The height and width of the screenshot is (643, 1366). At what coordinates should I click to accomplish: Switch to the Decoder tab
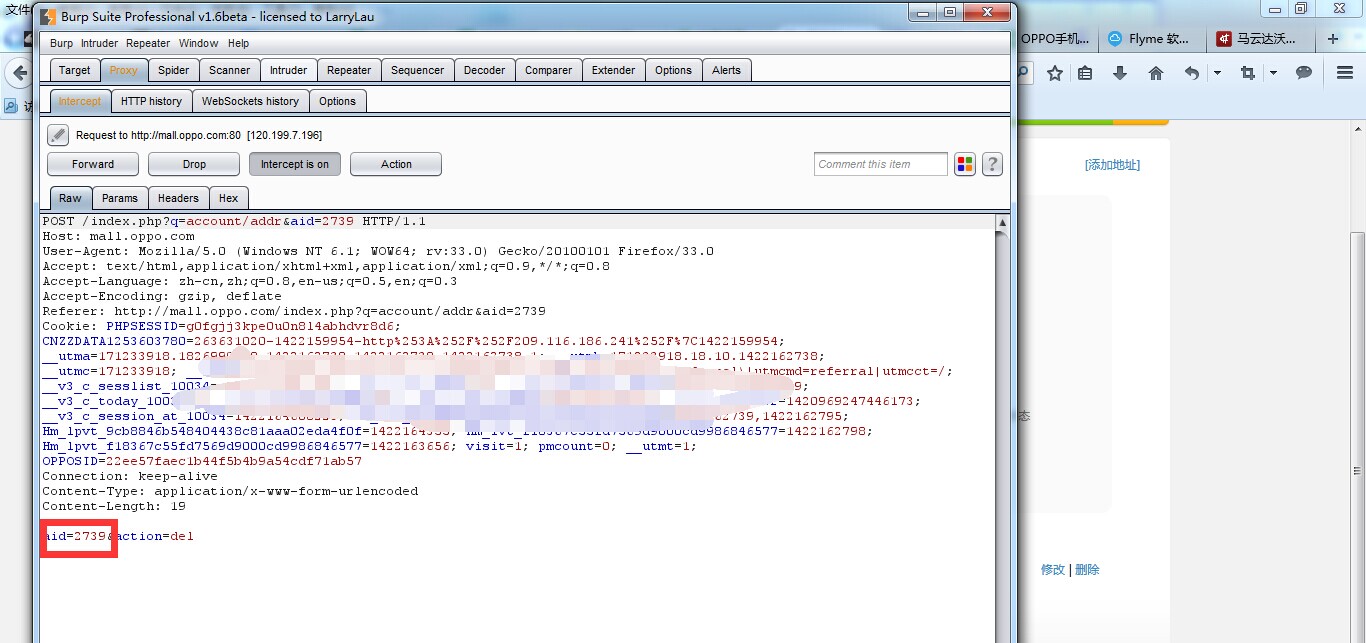coord(485,70)
